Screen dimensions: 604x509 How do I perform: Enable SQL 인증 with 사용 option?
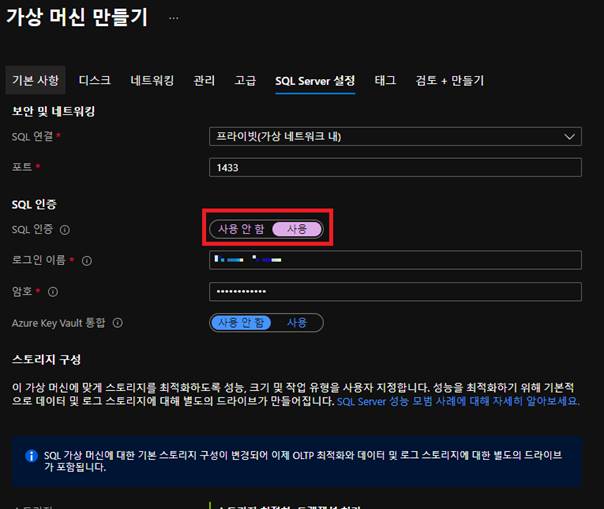coord(297,229)
